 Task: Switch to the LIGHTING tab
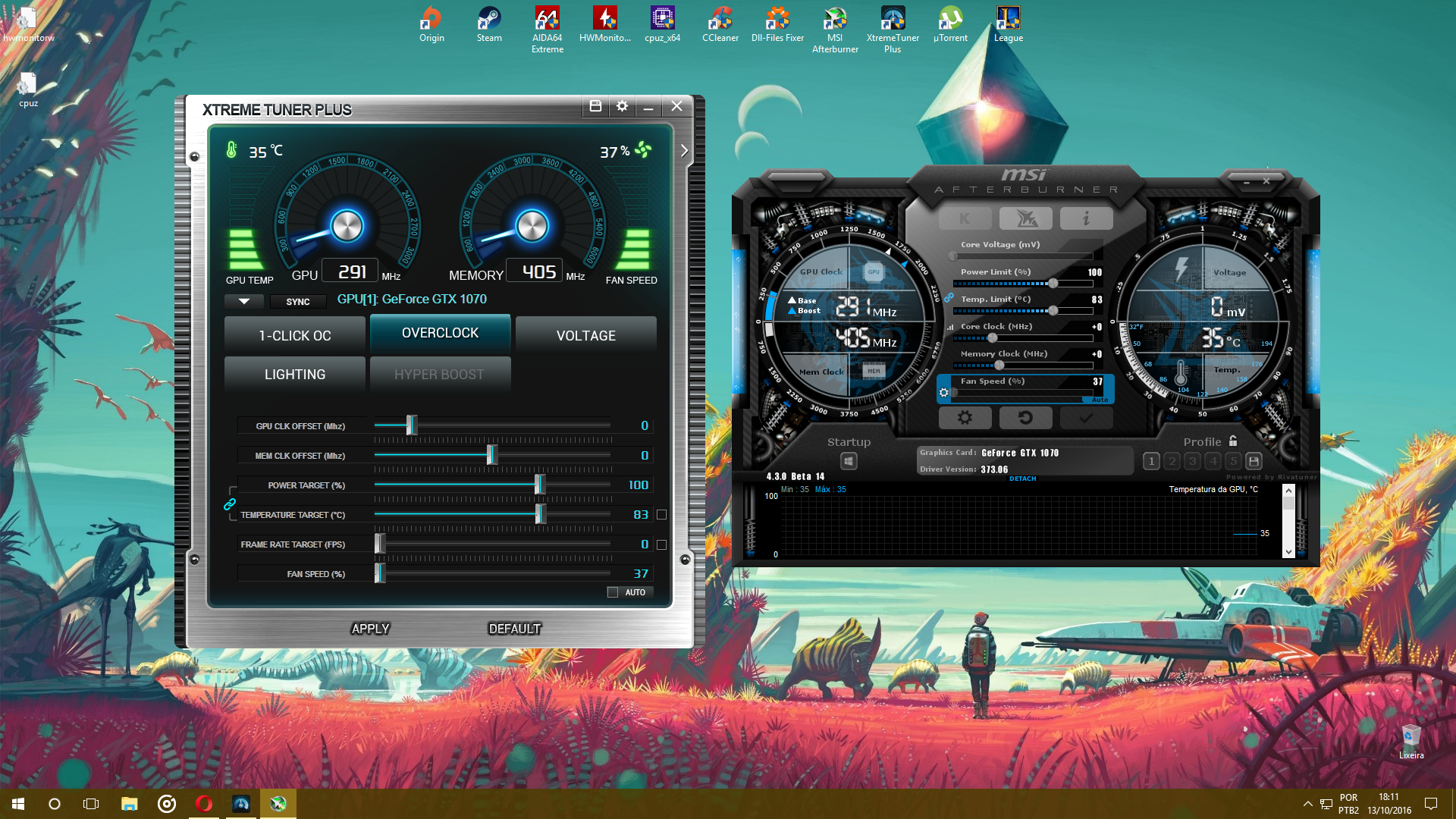[295, 375]
